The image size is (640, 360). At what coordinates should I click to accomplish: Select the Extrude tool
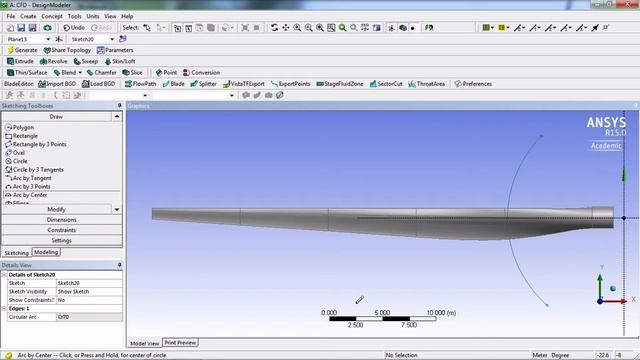[x=20, y=61]
